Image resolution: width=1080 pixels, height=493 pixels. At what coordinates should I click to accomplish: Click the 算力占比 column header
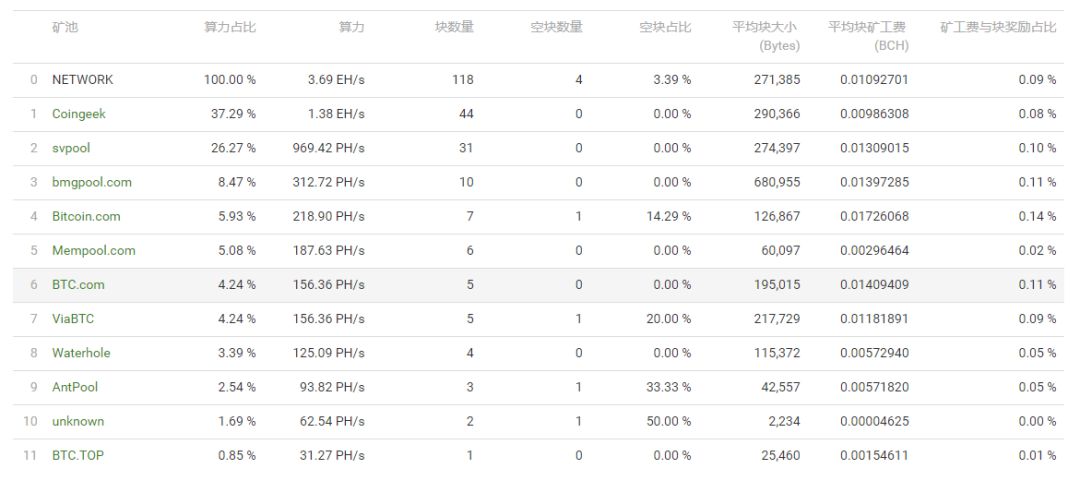coord(229,28)
